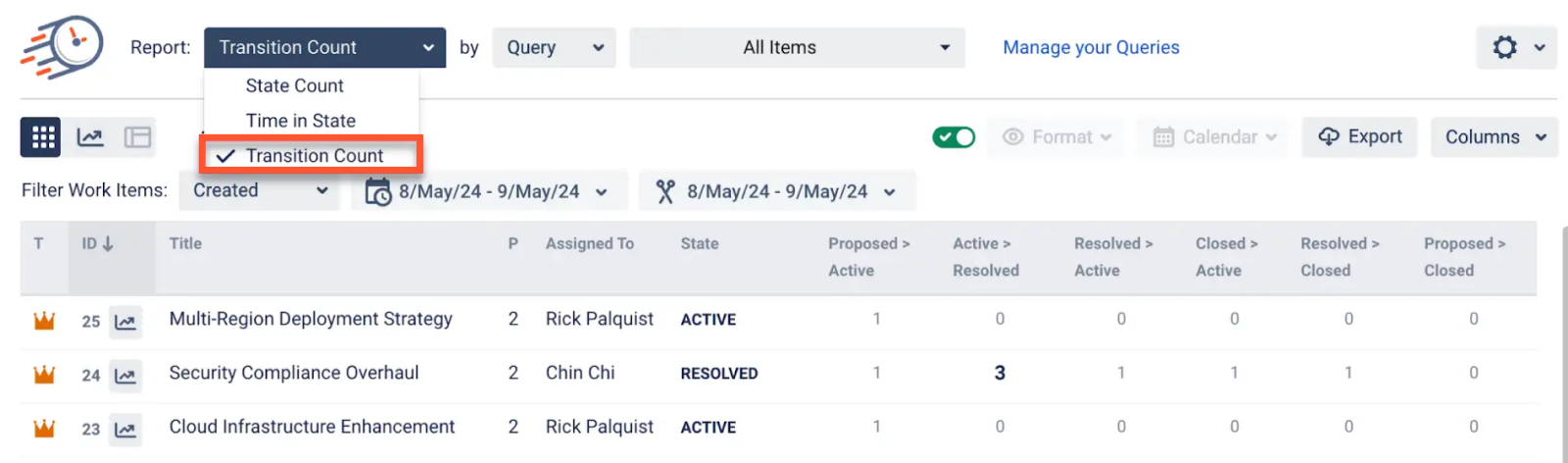Expand the Query grouping dropdown
The image size is (1568, 463).
(x=554, y=47)
